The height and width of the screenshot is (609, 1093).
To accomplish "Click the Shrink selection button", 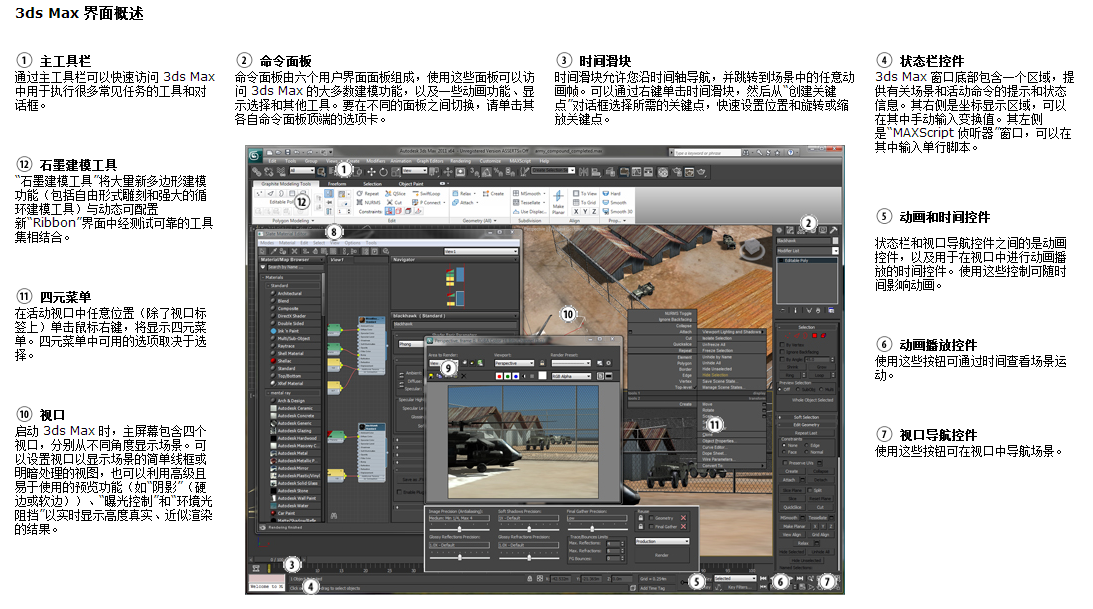I will point(793,367).
